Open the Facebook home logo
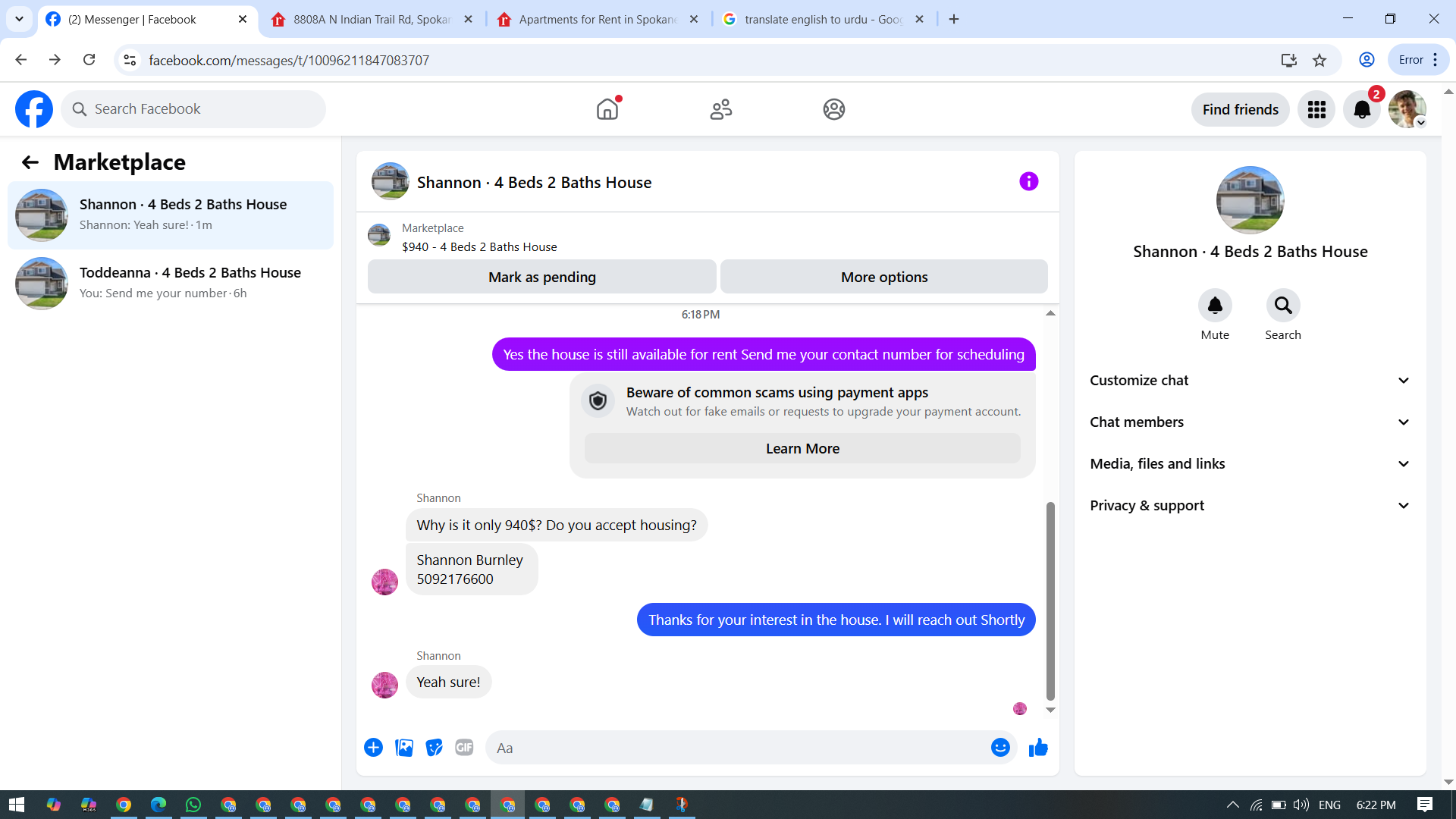1456x819 pixels. pos(34,109)
